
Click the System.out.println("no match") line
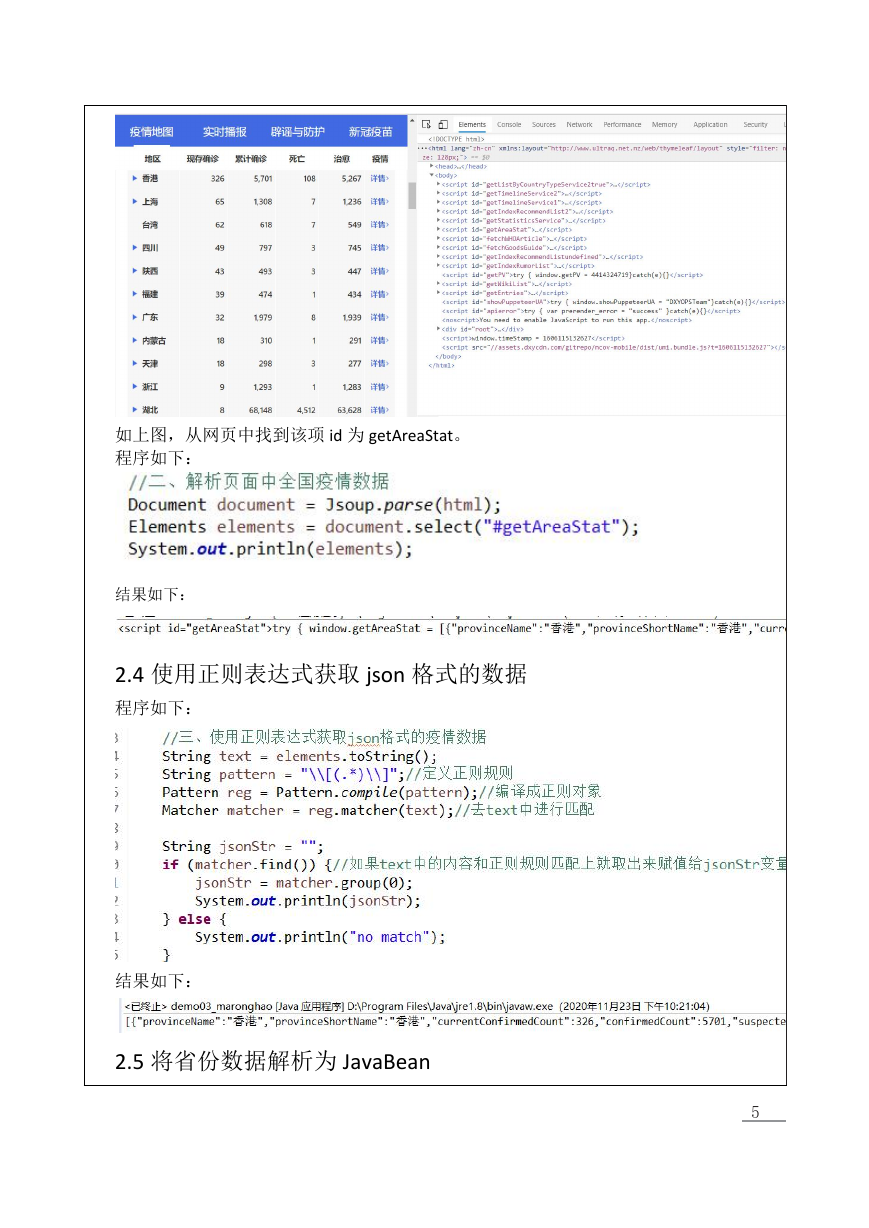coord(320,937)
